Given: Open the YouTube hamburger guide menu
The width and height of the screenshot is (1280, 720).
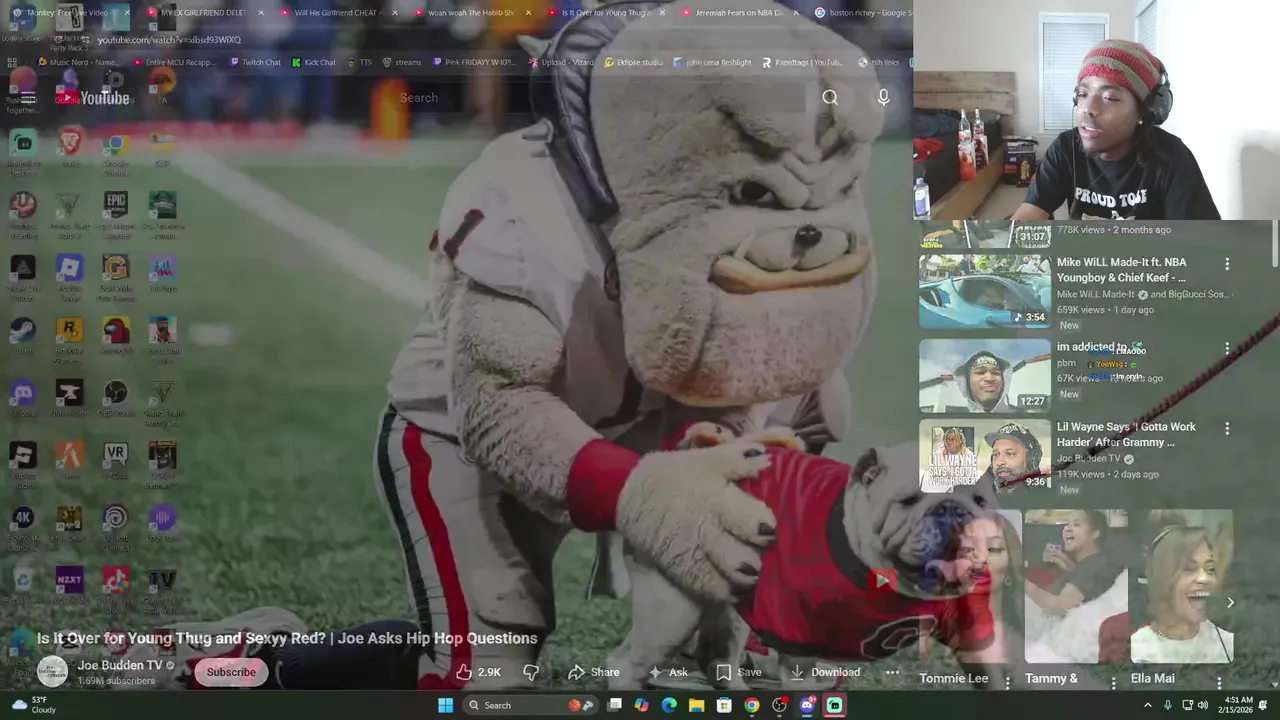Looking at the screenshot, I should [28, 98].
